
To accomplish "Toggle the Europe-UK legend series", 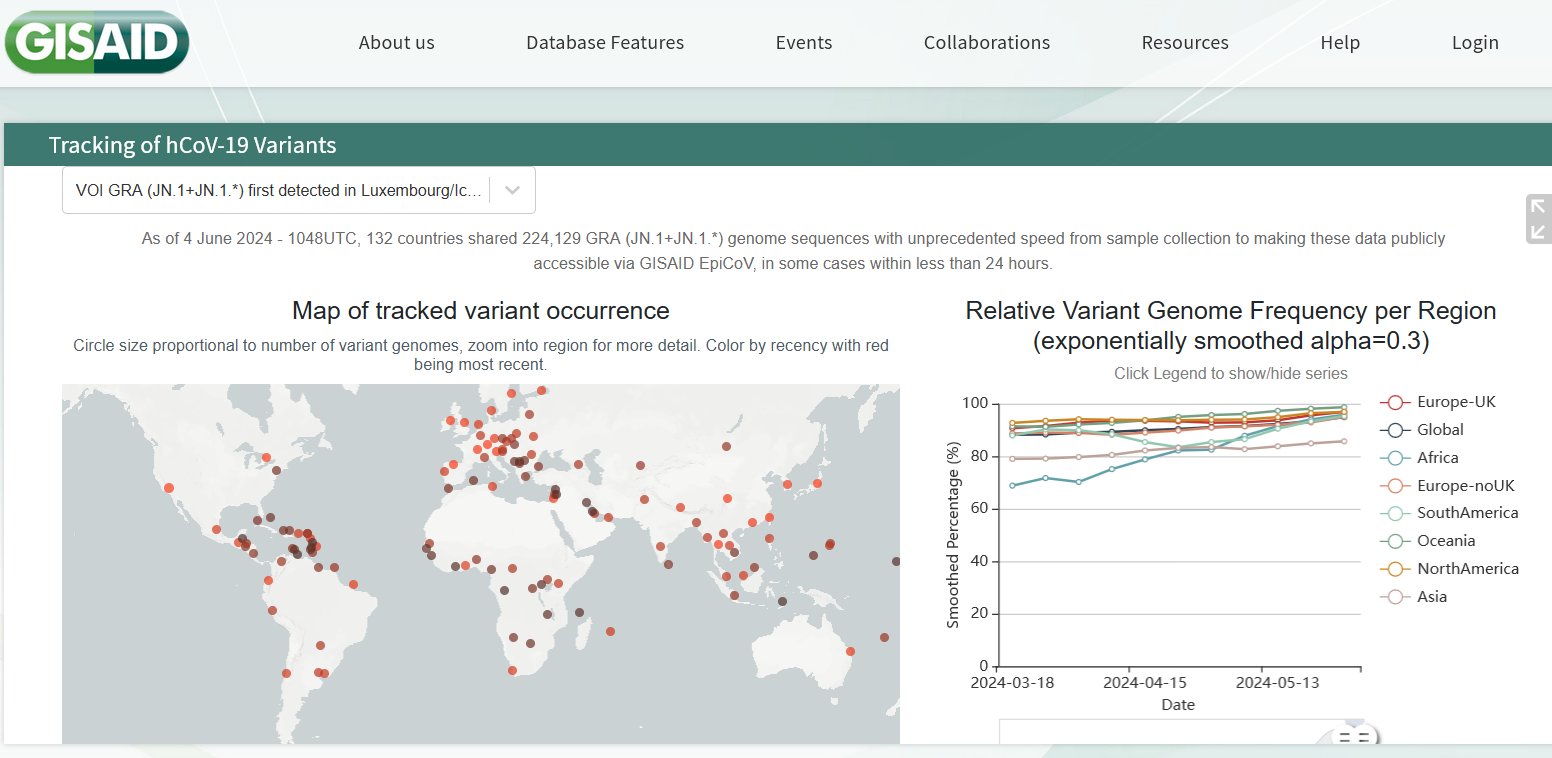I will (x=1395, y=402).
